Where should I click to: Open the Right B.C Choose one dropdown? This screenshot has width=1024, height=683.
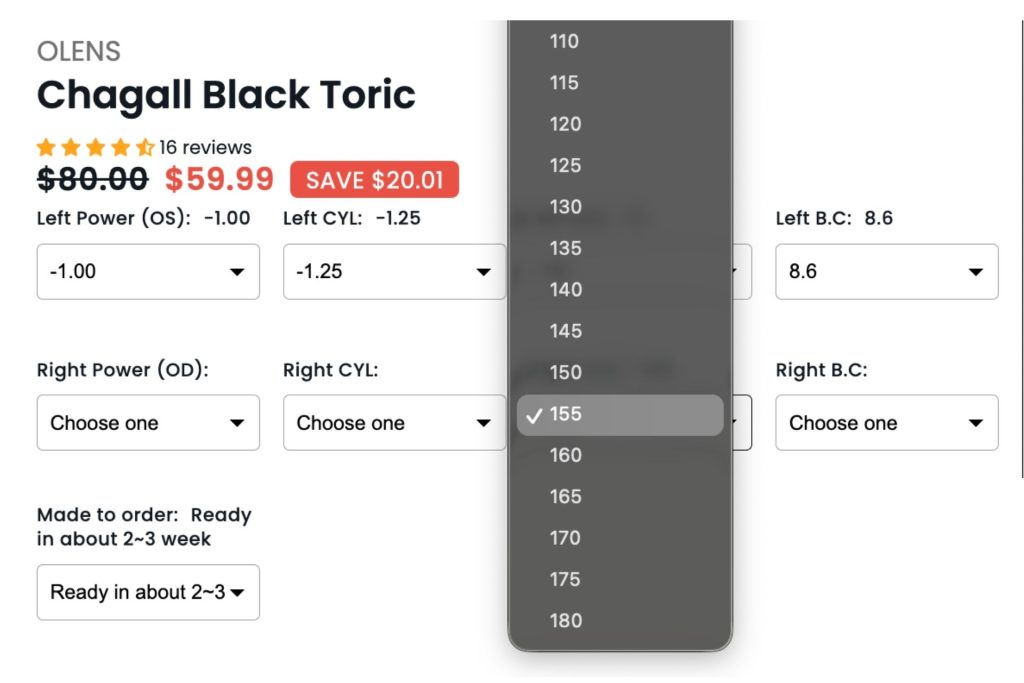click(x=887, y=422)
